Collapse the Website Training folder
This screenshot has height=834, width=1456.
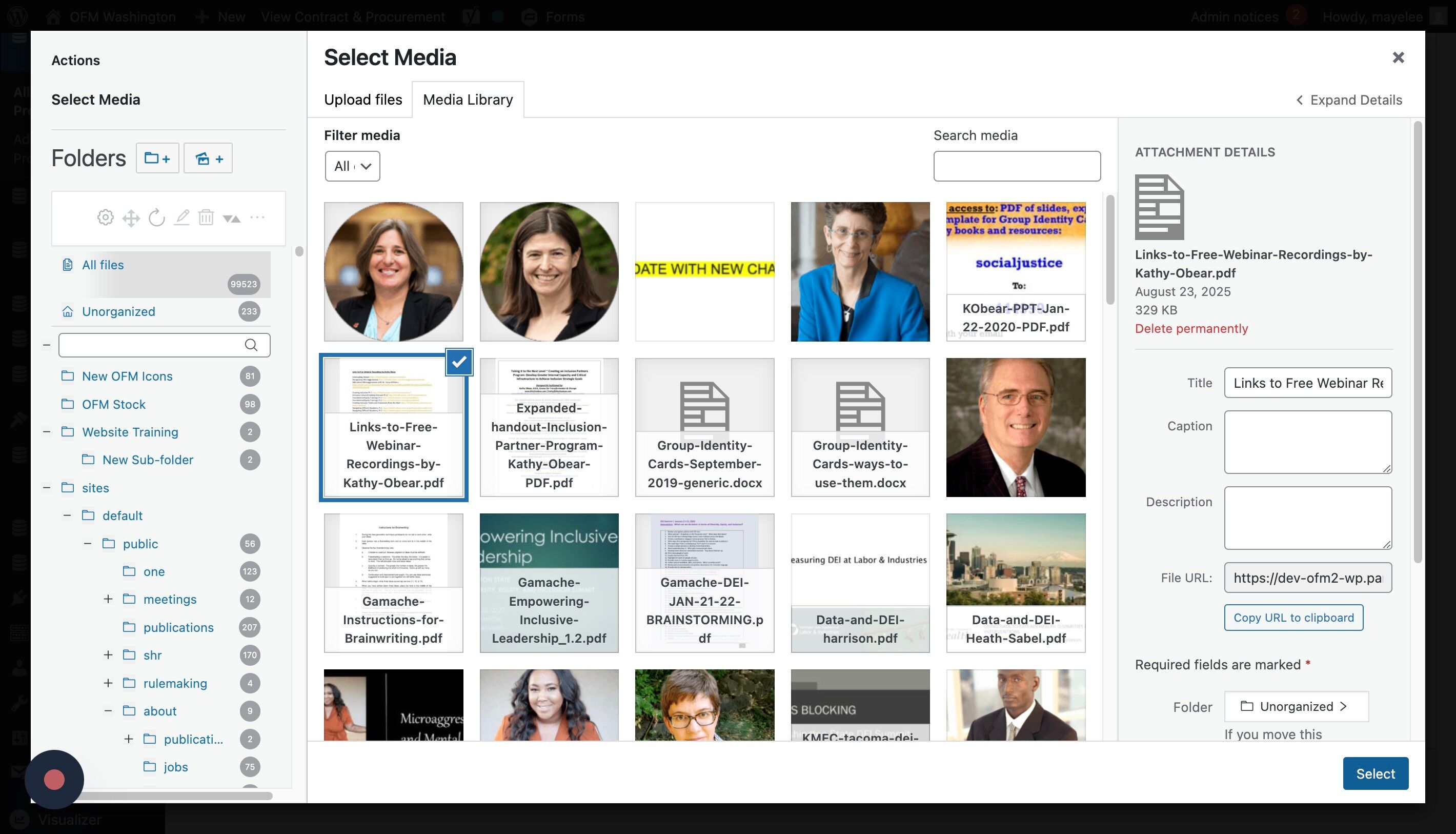47,432
